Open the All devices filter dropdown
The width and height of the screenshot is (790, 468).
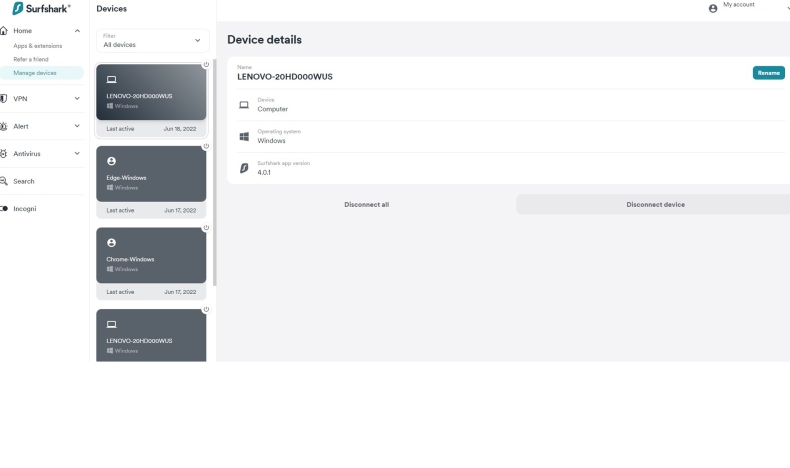(x=152, y=41)
